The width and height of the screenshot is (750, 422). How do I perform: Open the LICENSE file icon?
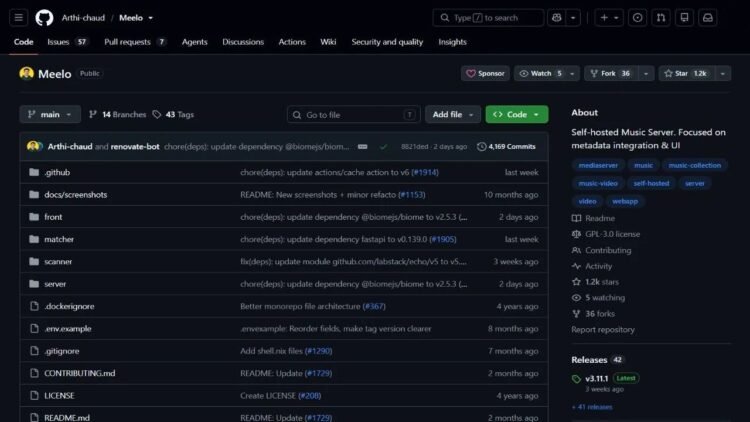(x=34, y=395)
